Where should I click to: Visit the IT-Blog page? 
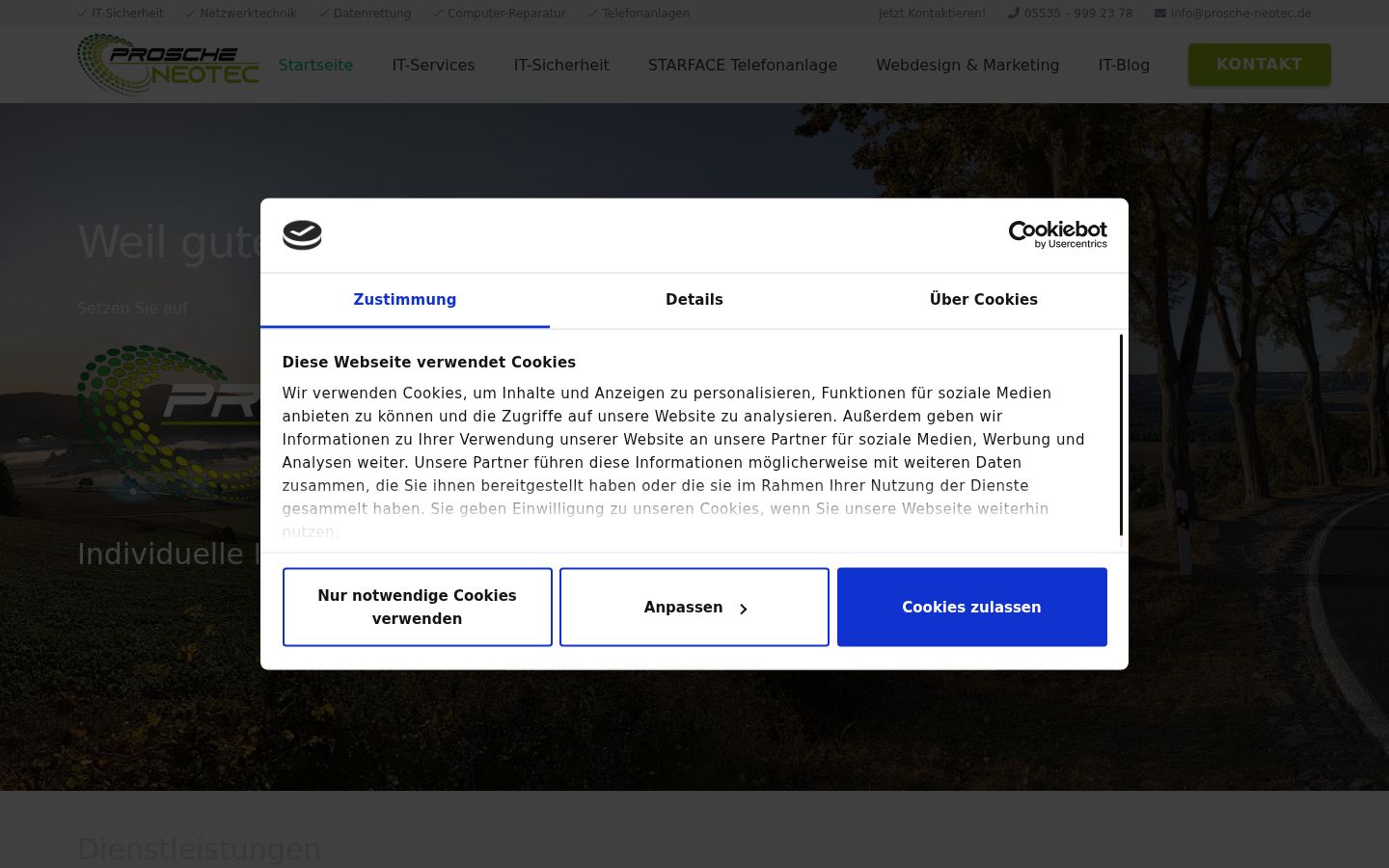pos(1124,65)
